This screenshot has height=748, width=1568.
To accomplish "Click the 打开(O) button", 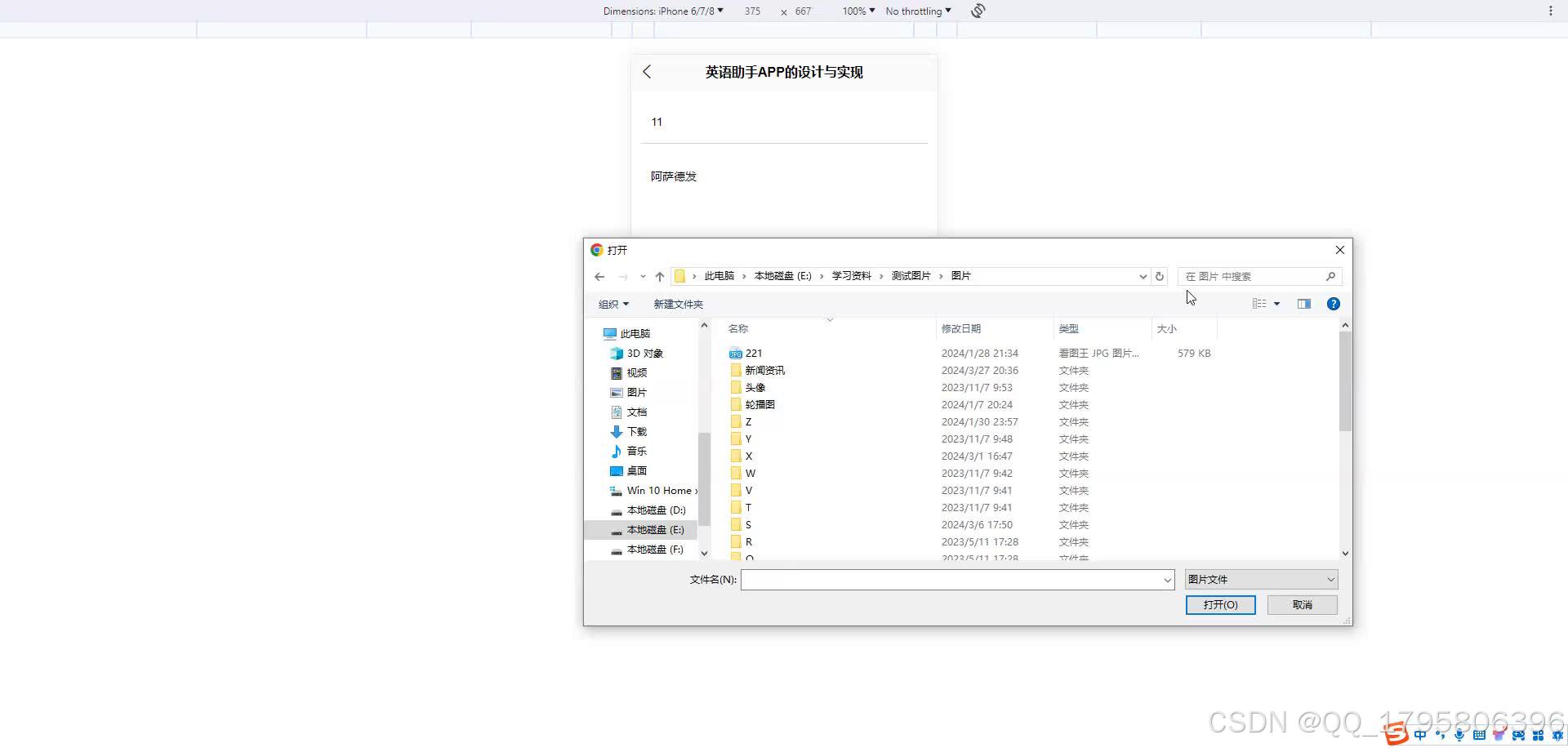I will 1220,605.
